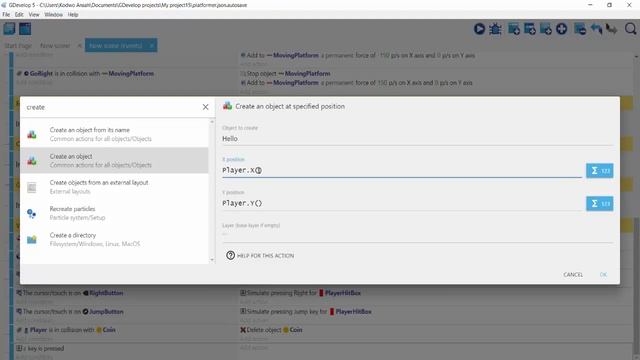Click the Cancel button
The image size is (640, 360).
[x=573, y=275]
